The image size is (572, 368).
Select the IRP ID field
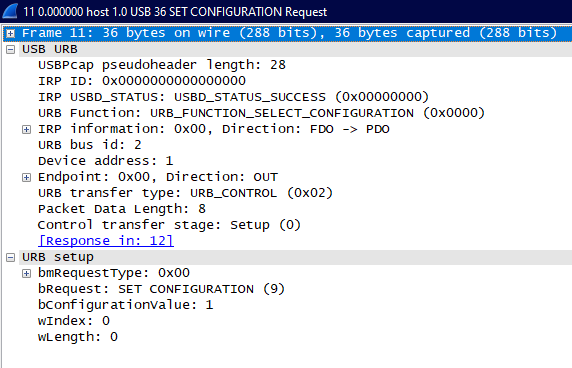click(x=142, y=81)
